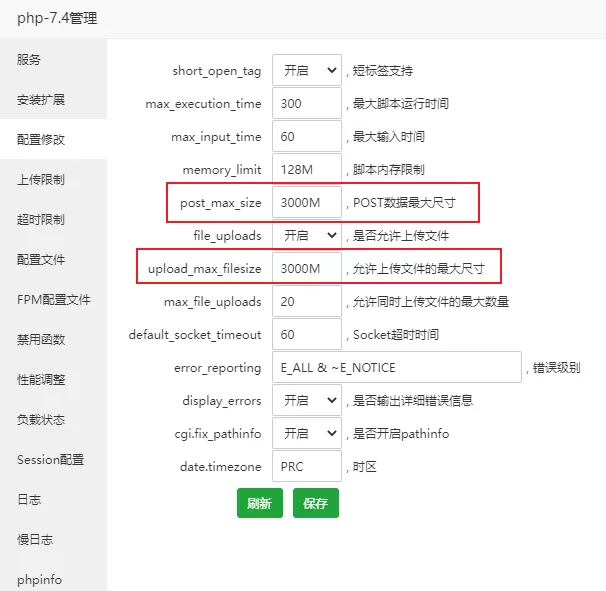Click the max_file_uploads input field
Screen dimensions: 606x591
point(307,301)
